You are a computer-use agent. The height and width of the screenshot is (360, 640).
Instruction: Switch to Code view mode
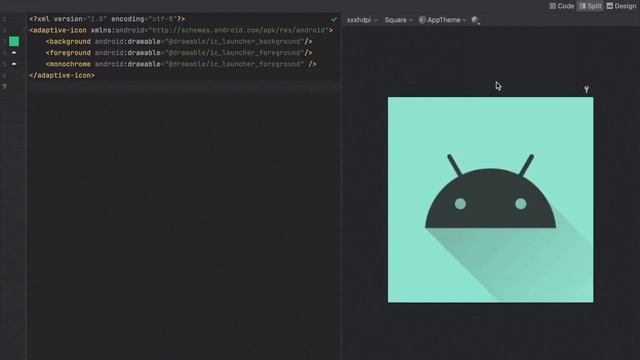coord(562,6)
